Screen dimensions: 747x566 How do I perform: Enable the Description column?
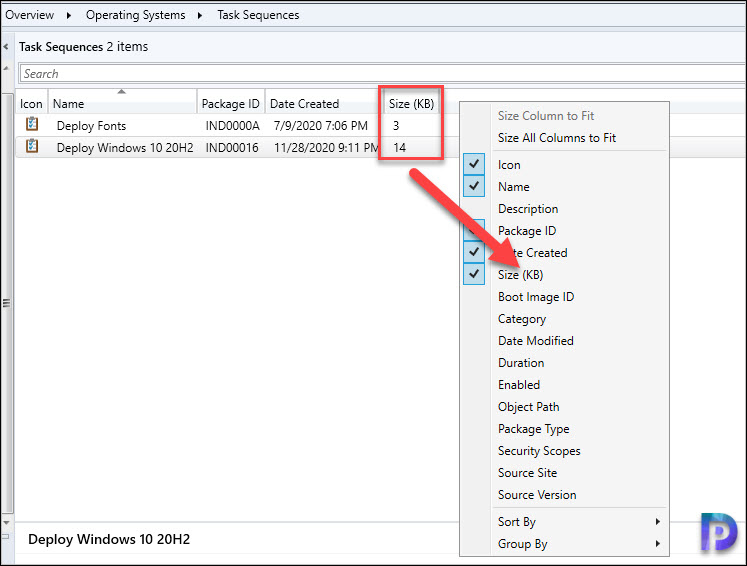tap(528, 209)
